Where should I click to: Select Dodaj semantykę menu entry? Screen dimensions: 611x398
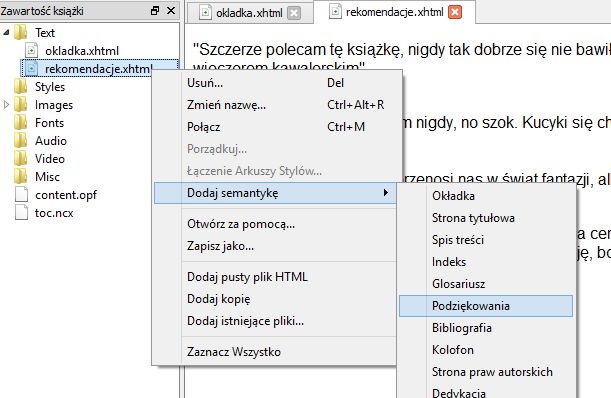[275, 193]
